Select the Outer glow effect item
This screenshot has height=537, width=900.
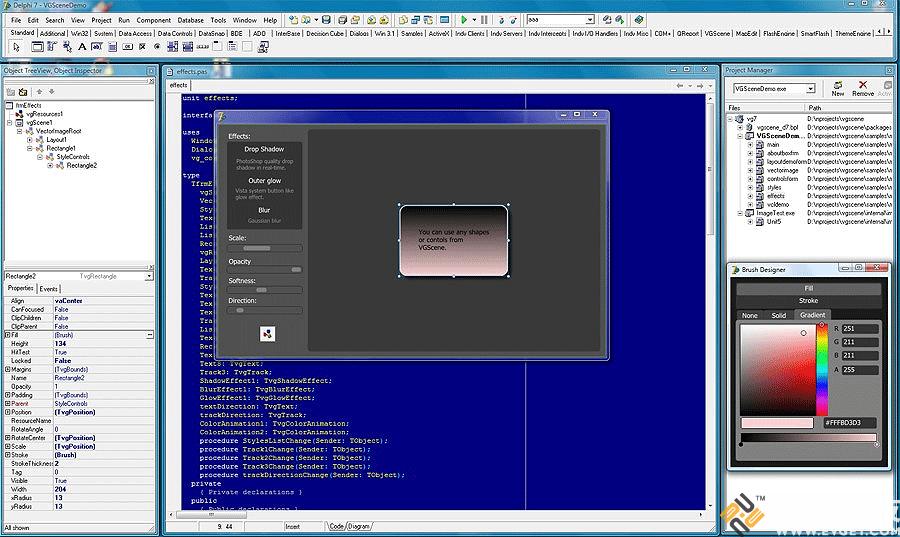pos(265,181)
